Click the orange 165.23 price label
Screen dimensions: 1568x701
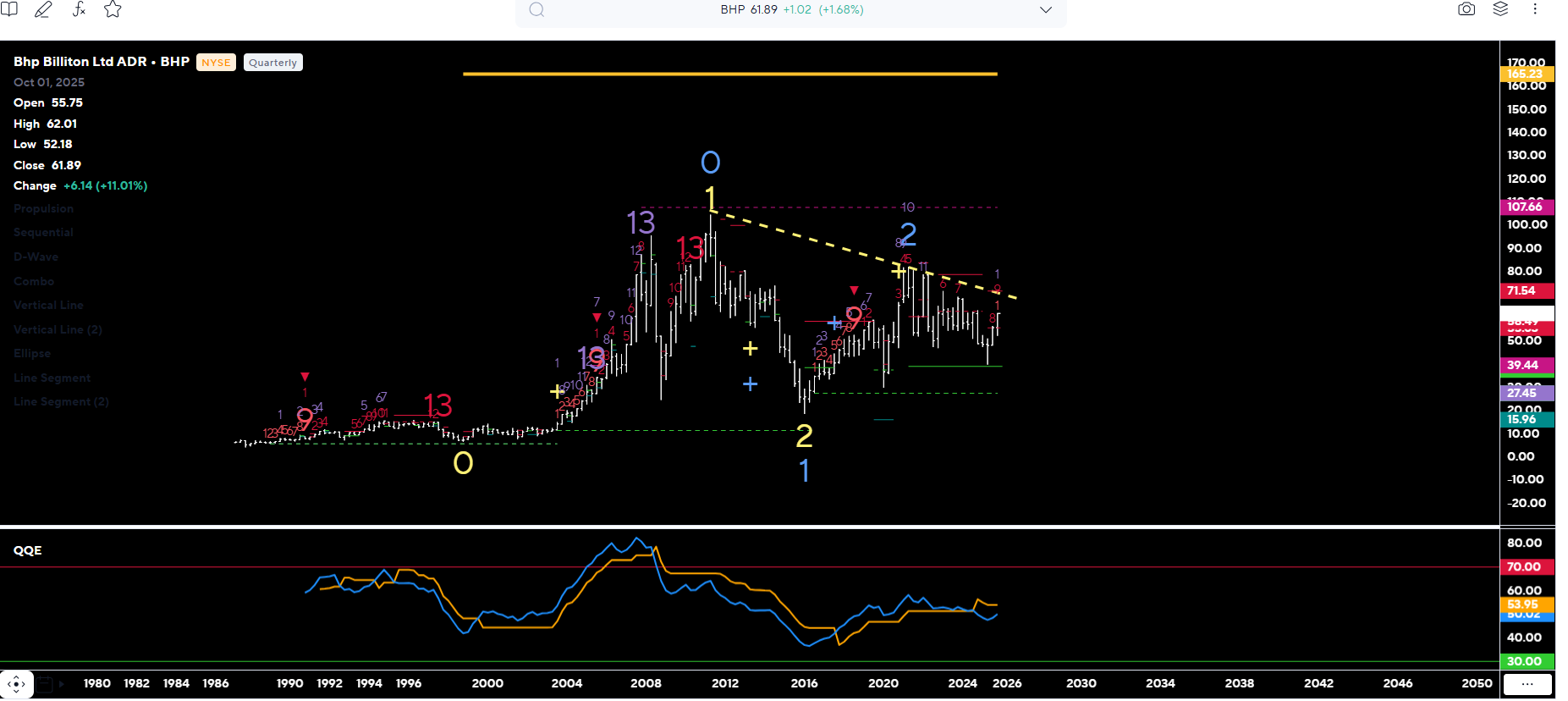click(1525, 74)
